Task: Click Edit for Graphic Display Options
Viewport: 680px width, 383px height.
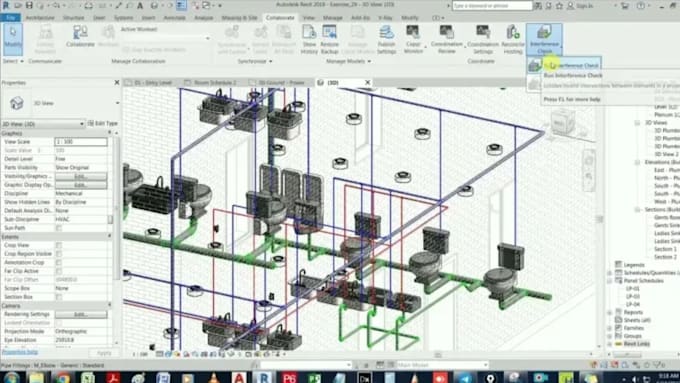Action: [81, 185]
